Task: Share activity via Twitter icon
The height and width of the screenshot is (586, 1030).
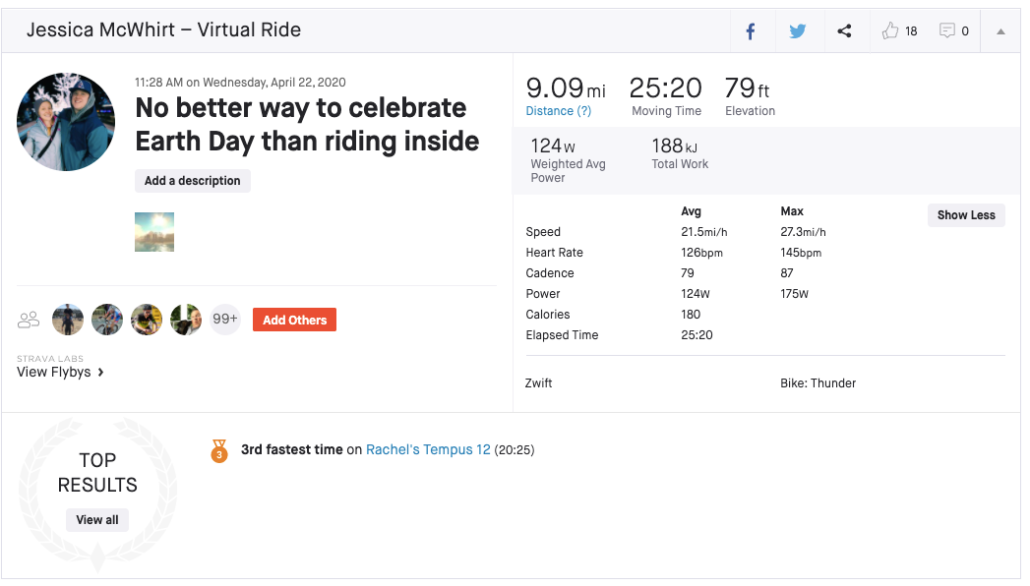Action: click(797, 31)
